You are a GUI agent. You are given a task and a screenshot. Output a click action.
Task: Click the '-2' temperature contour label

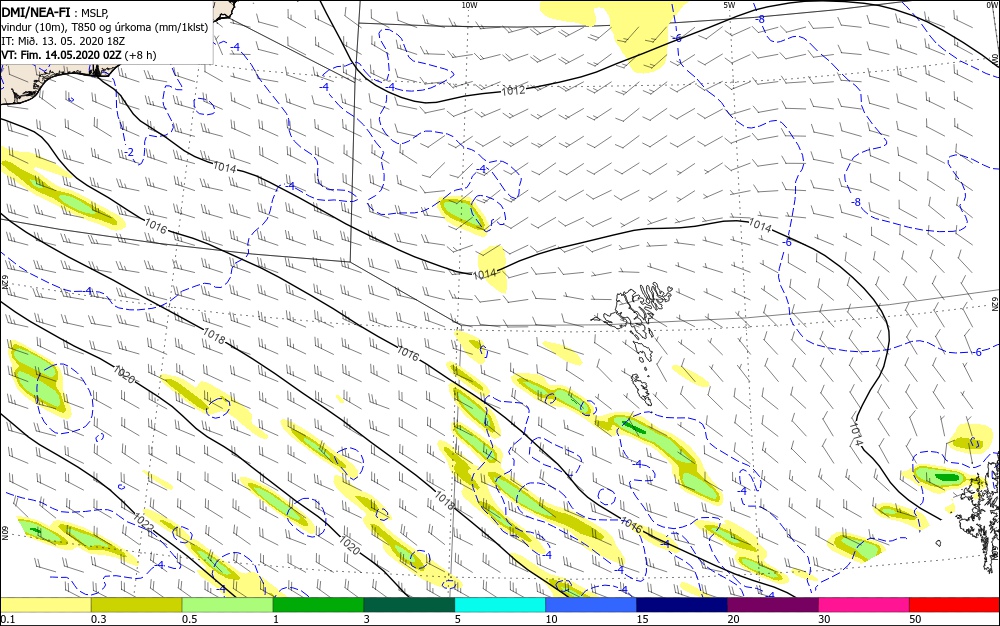[129, 152]
